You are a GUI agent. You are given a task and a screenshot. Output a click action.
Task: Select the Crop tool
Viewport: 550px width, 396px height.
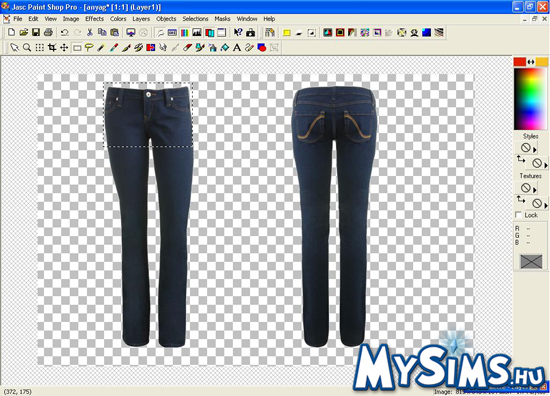[x=52, y=47]
